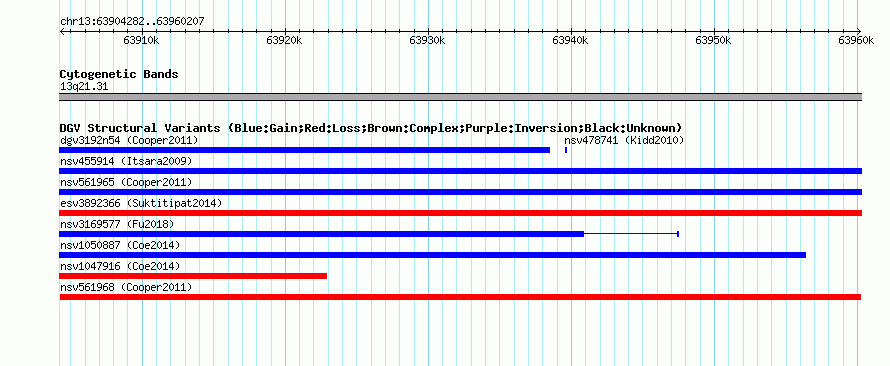
Task: Open nsv561968 (Cooper2011) variant label
Action: [126, 287]
